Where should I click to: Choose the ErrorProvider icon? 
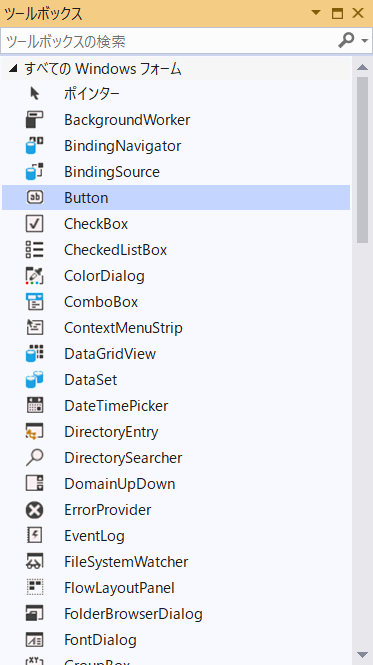[x=34, y=509]
